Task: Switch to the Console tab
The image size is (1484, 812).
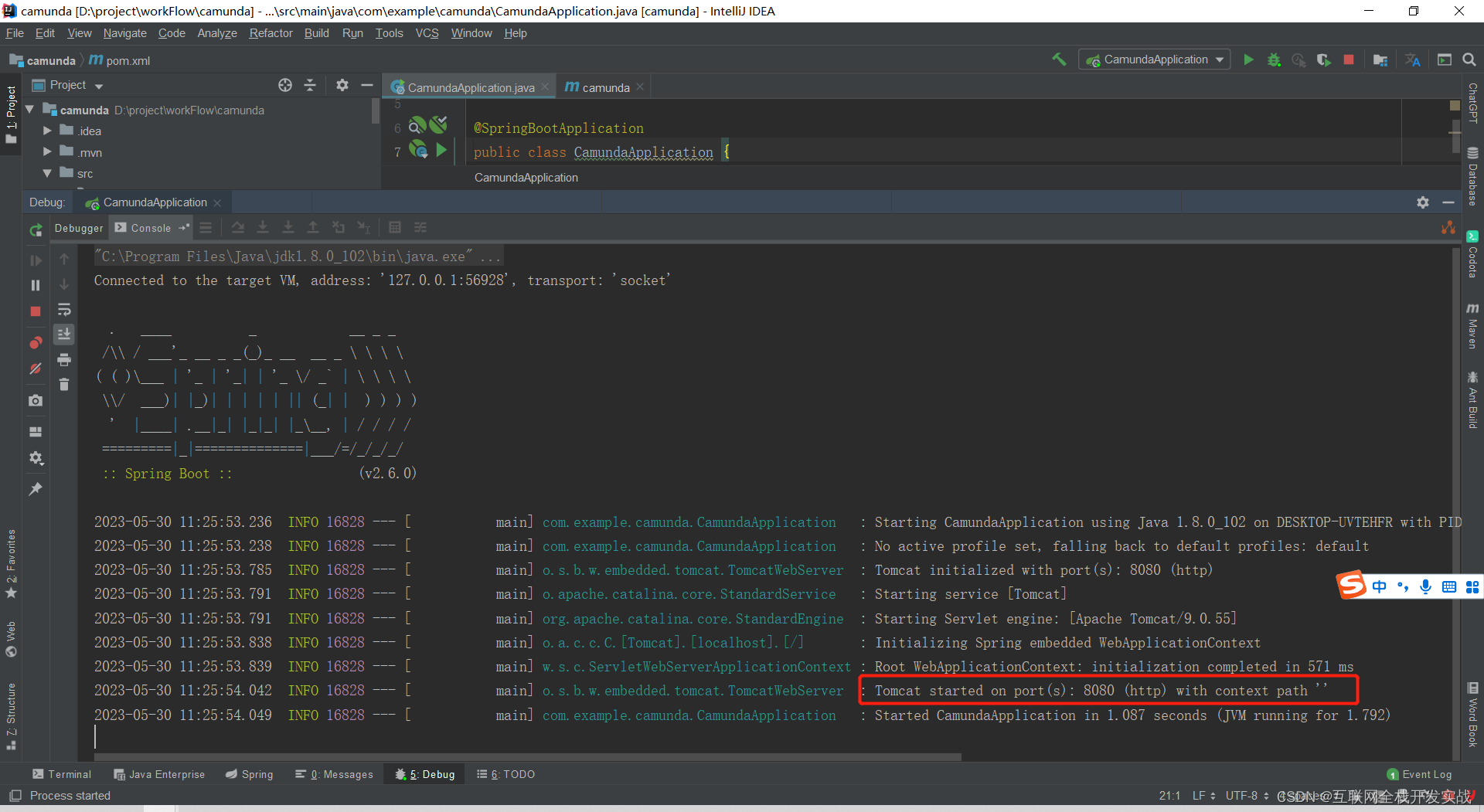Action: (x=151, y=228)
